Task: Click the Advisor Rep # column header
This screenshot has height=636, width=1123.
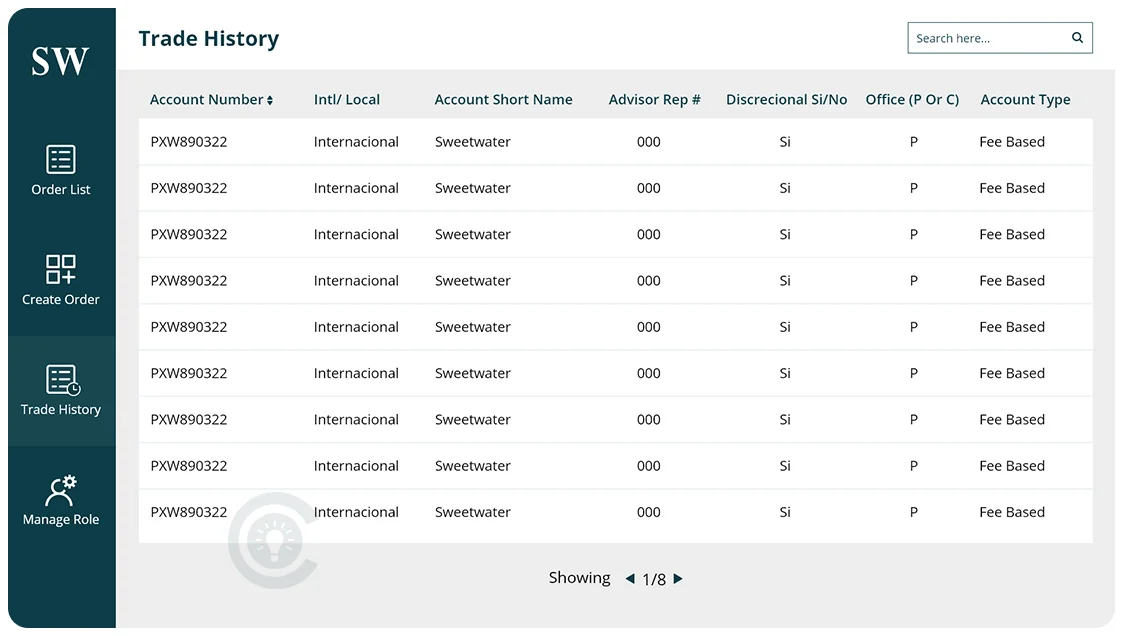Action: coord(654,100)
